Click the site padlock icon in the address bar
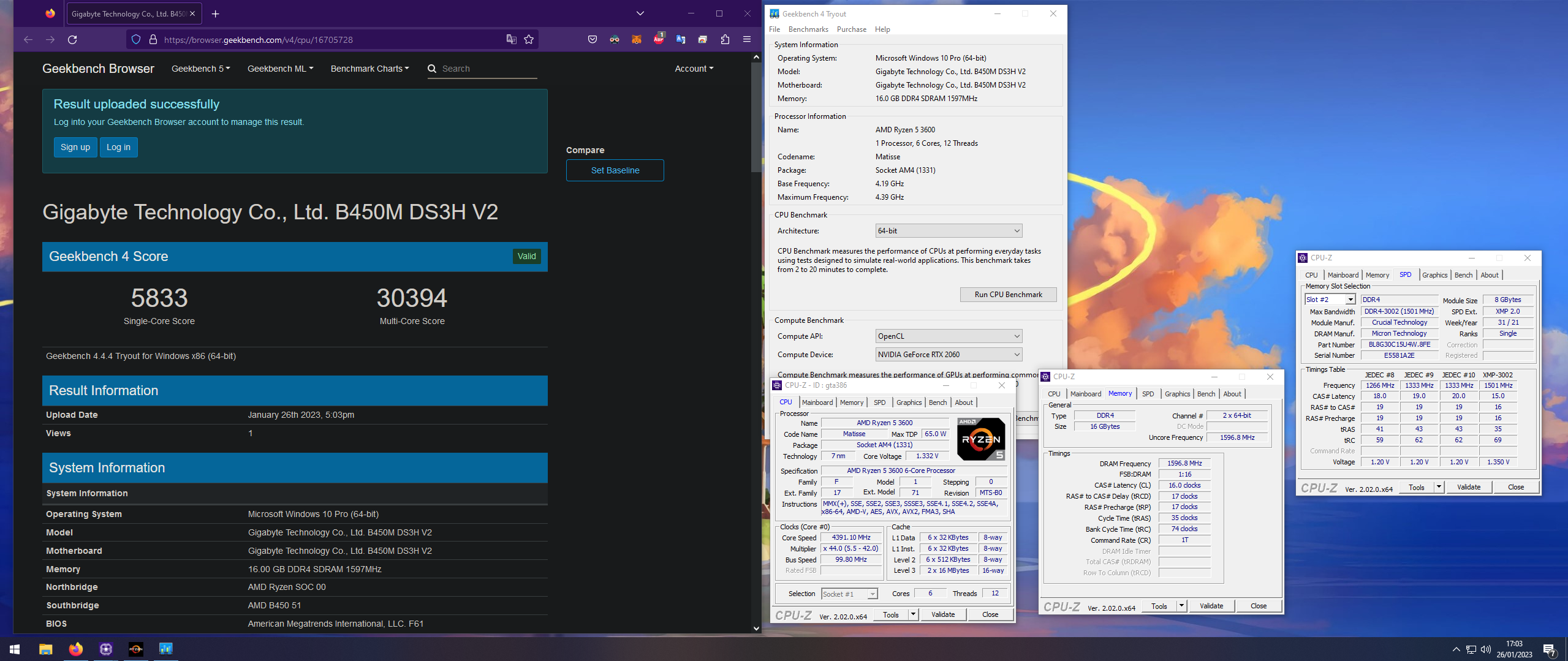Viewport: 1568px width, 661px height. (x=153, y=40)
